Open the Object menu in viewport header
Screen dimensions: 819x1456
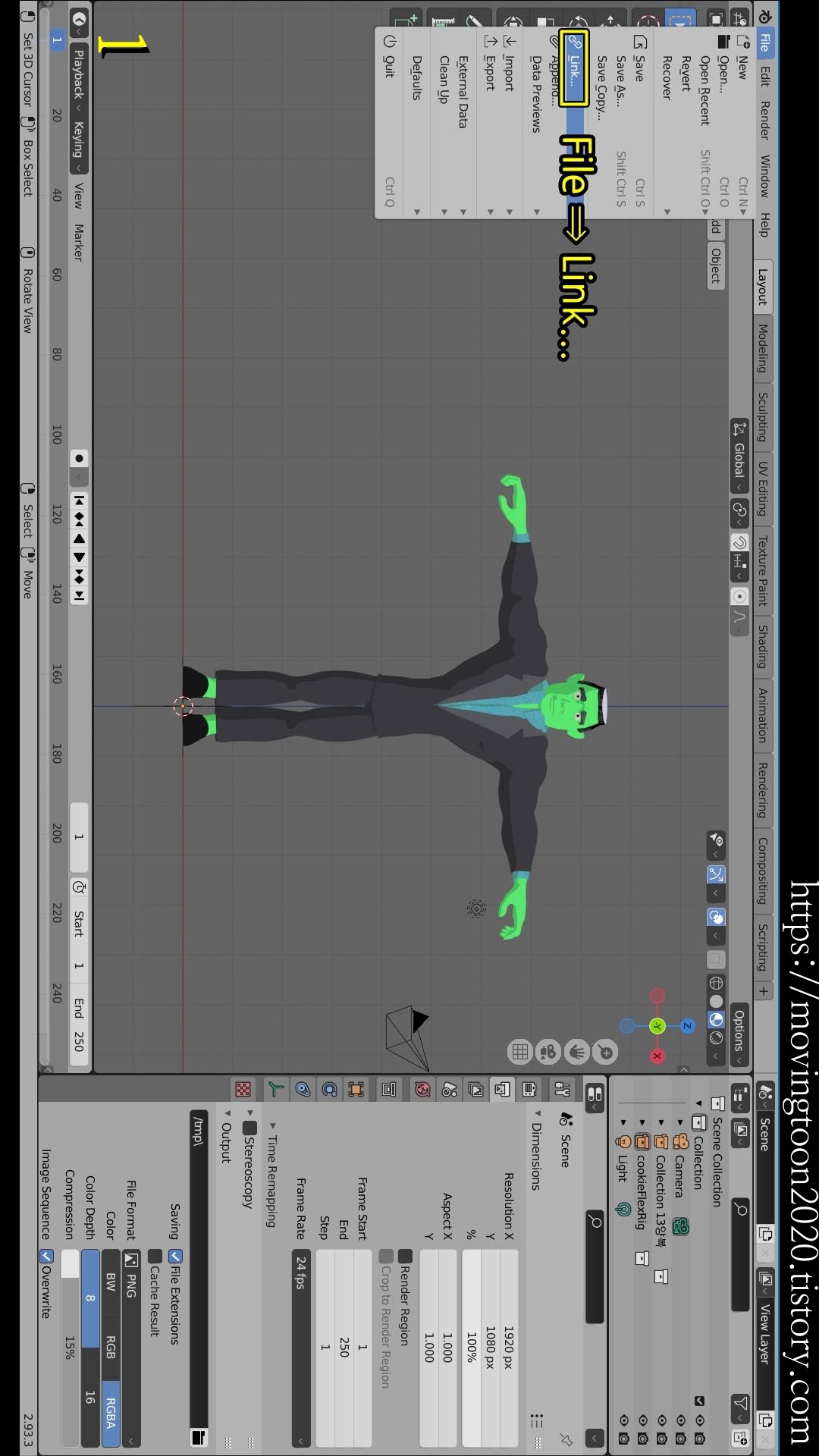[x=715, y=265]
